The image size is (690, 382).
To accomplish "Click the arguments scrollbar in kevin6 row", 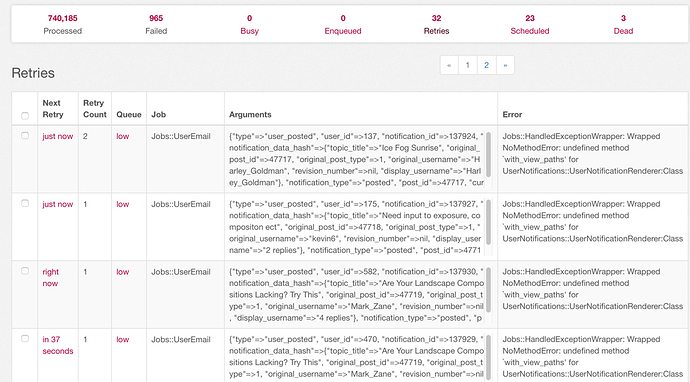I will tap(488, 222).
